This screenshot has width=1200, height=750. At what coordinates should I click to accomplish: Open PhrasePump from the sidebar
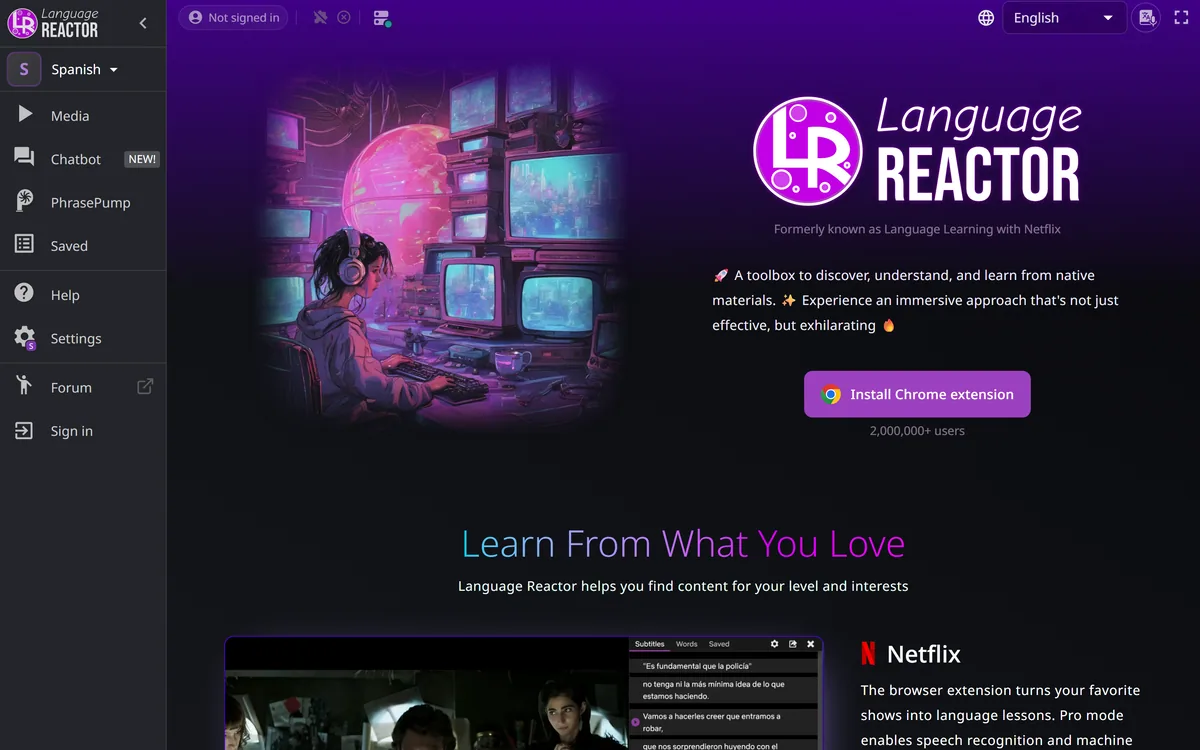[83, 202]
